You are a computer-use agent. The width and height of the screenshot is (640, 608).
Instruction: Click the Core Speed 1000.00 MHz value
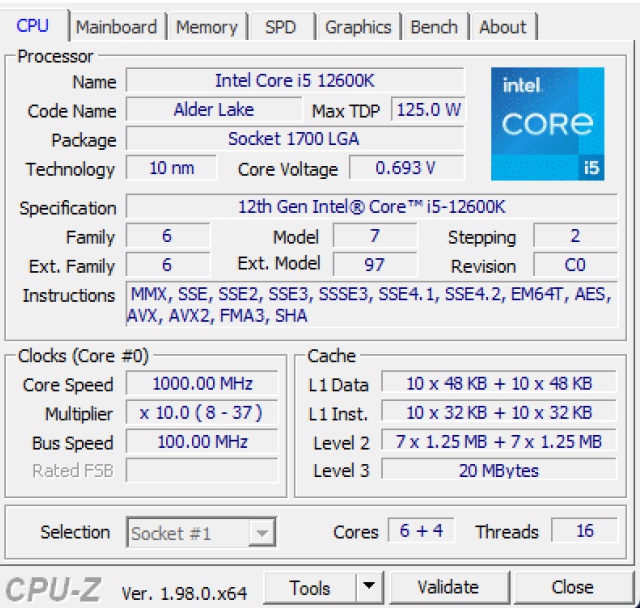coord(202,383)
